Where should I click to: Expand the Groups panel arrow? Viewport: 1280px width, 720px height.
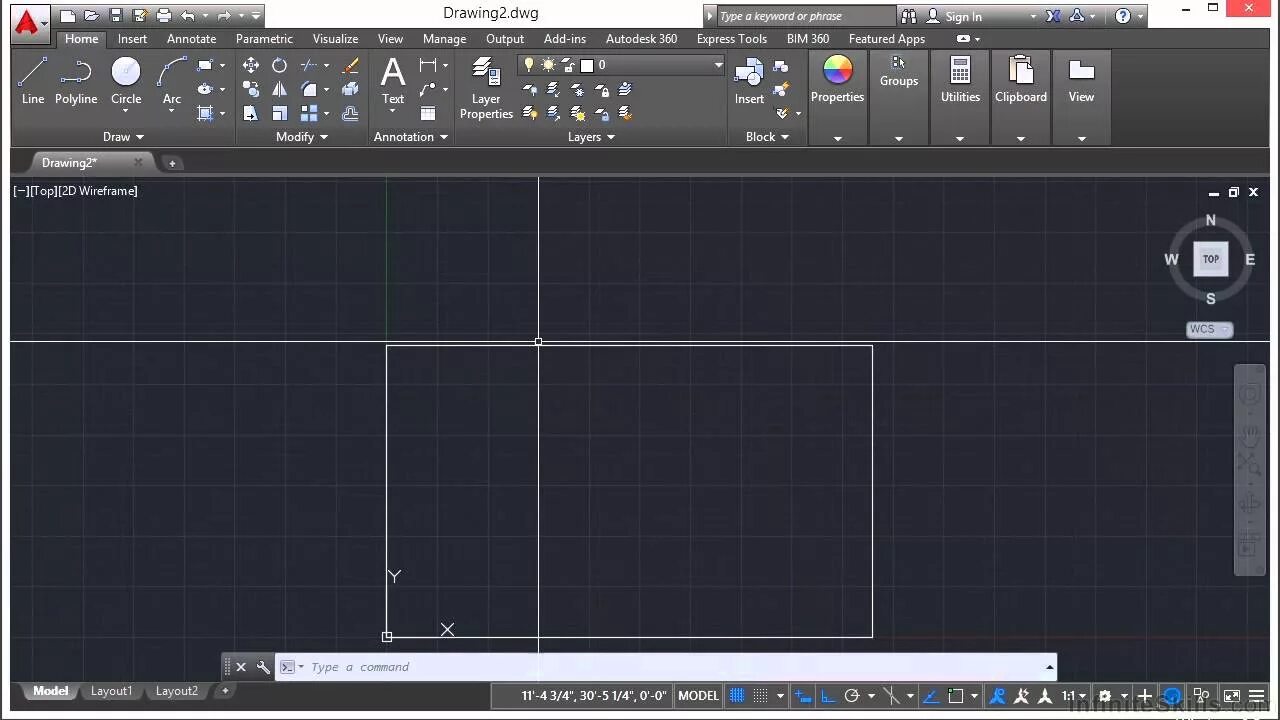coord(898,138)
